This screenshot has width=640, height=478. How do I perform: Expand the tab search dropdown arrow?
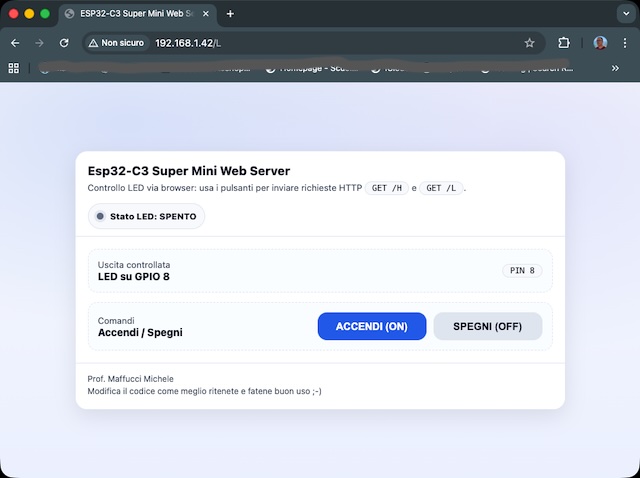625,14
